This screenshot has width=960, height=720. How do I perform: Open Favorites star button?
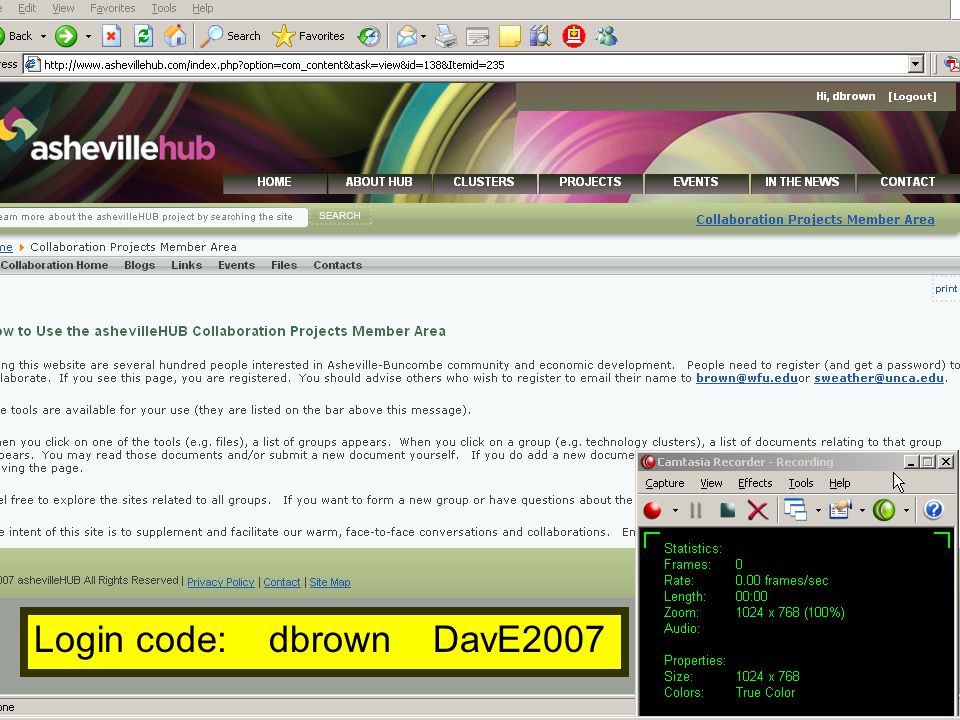[309, 36]
